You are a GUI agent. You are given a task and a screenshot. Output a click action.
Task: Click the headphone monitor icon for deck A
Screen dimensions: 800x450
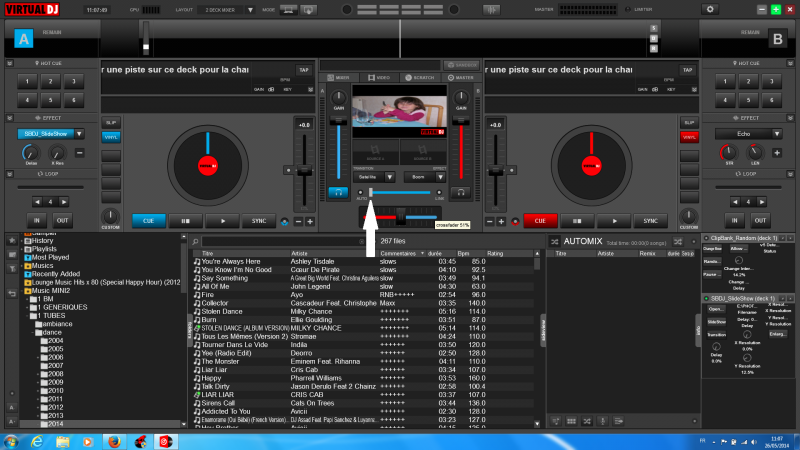pyautogui.click(x=340, y=190)
